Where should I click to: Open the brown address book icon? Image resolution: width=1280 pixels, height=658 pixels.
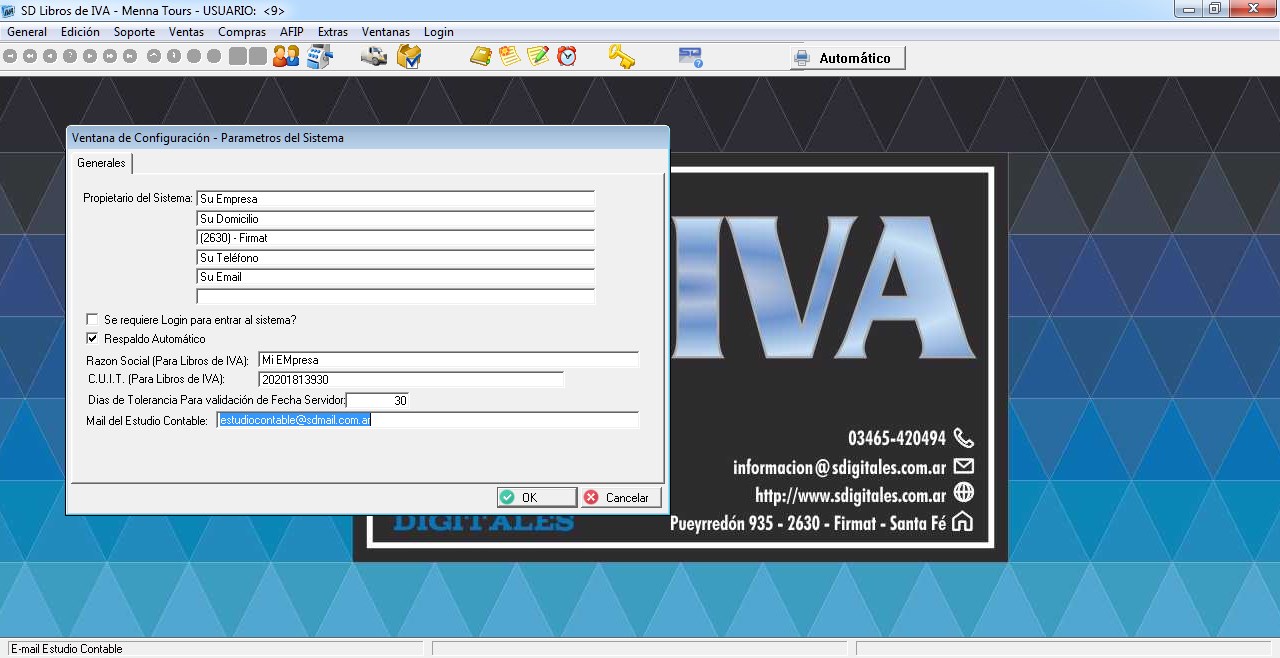[x=481, y=57]
